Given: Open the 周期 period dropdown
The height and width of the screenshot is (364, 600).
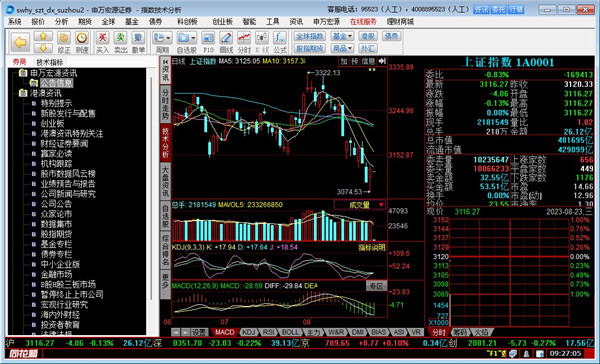Looking at the screenshot, I should coord(162,42).
